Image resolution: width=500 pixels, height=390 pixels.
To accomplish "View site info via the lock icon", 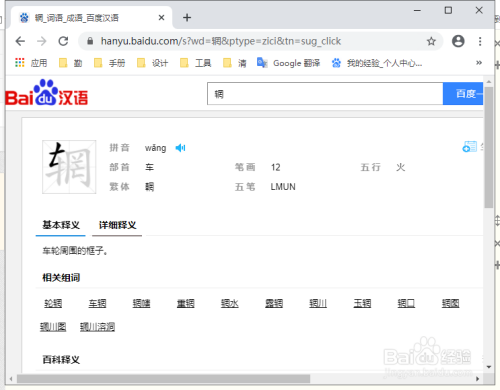I will click(90, 41).
